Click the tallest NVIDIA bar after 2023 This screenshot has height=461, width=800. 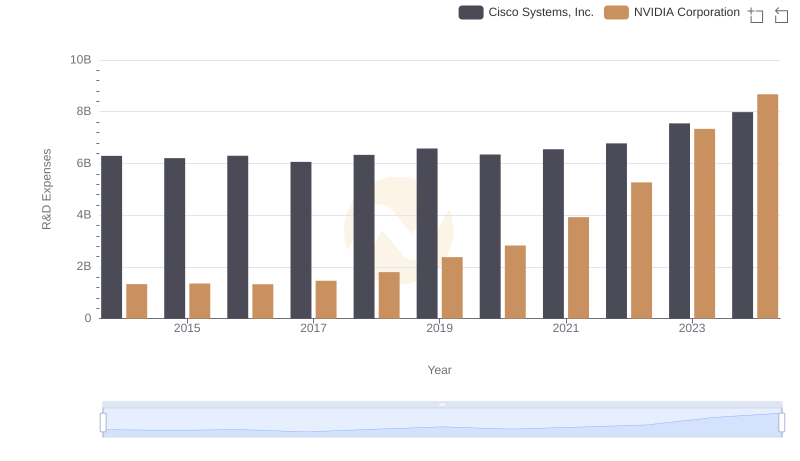point(768,207)
